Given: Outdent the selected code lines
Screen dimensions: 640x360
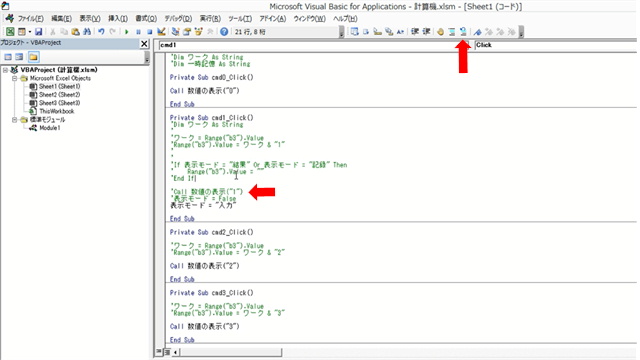Looking at the screenshot, I should [426, 31].
